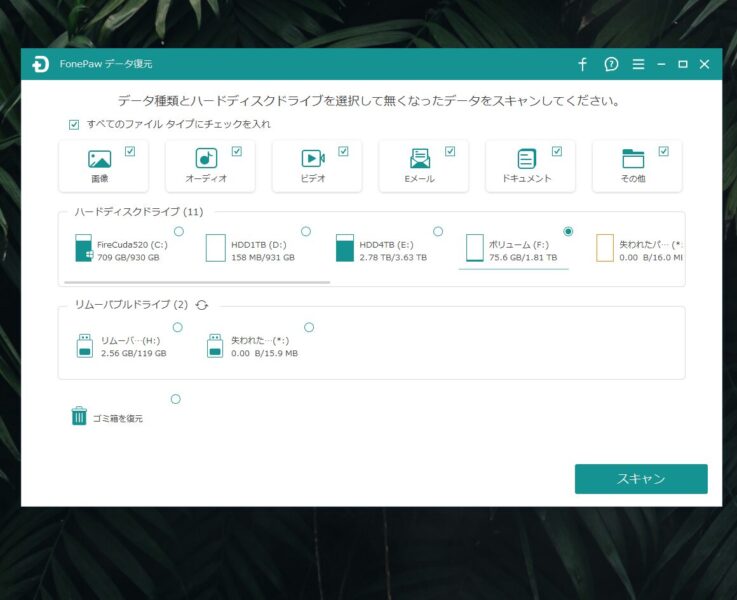Click the FonePaw データ復元 title text
This screenshot has width=737, height=600.
[x=106, y=64]
